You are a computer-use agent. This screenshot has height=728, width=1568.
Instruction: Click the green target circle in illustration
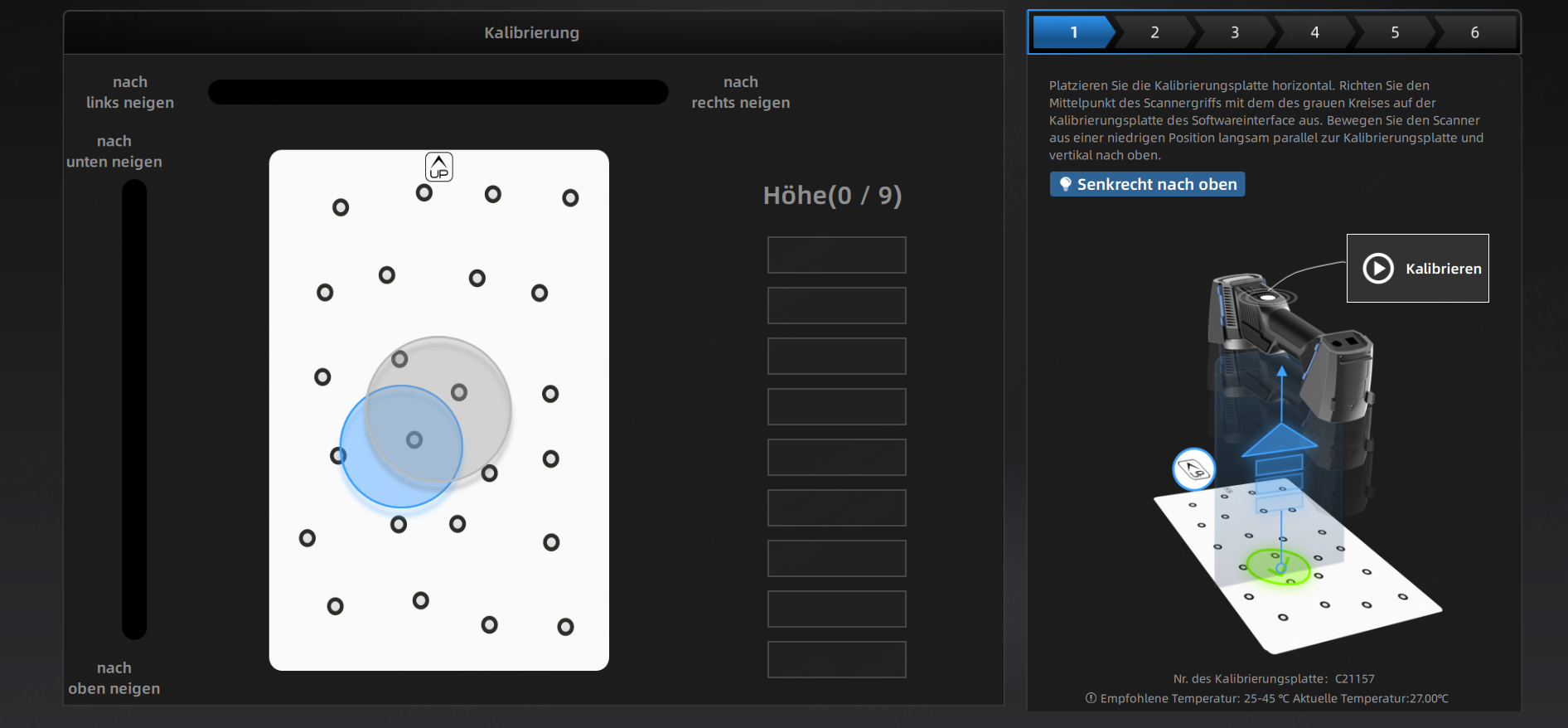[1278, 567]
